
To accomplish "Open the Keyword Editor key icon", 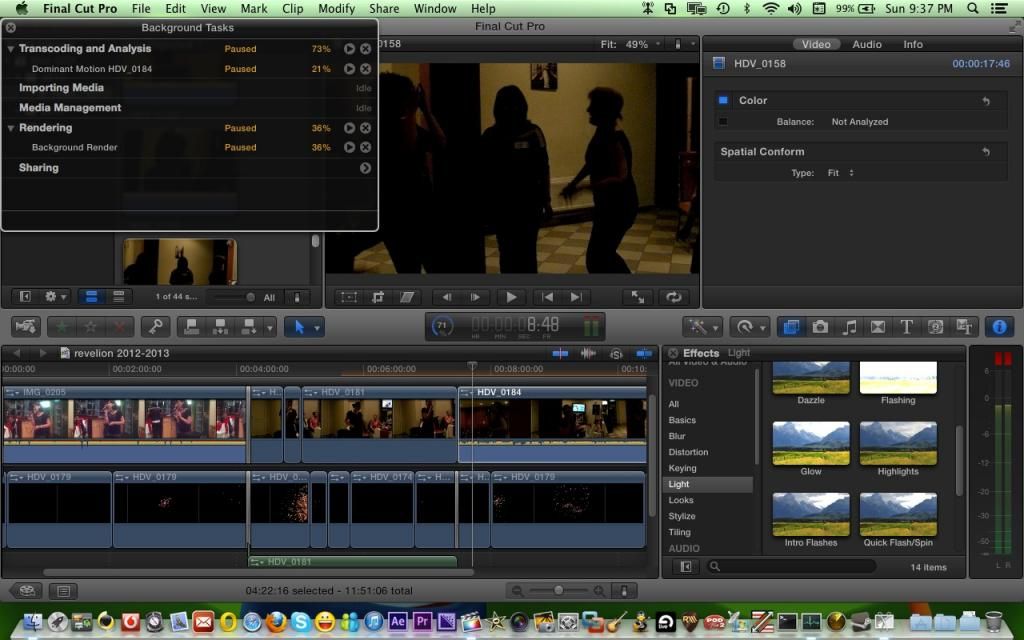I will click(x=155, y=327).
